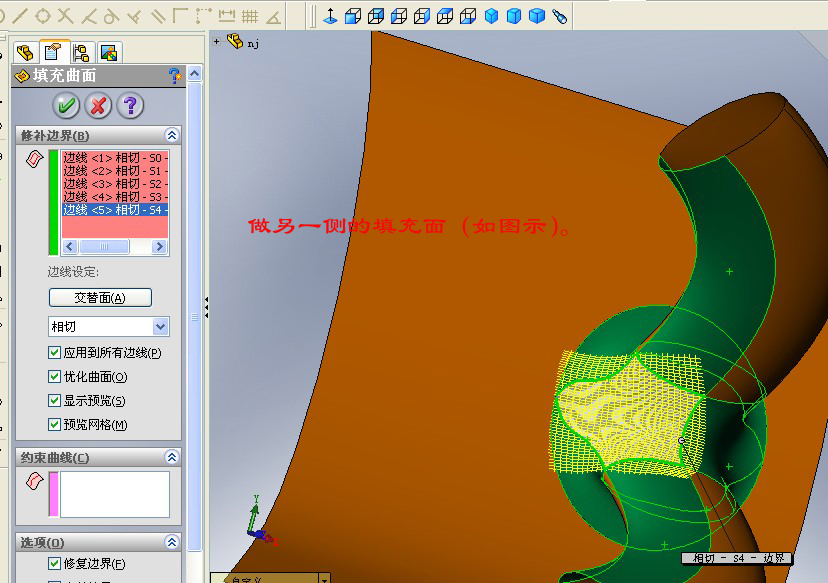Switch to Top view cube icon
This screenshot has height=583, width=828.
[445, 16]
